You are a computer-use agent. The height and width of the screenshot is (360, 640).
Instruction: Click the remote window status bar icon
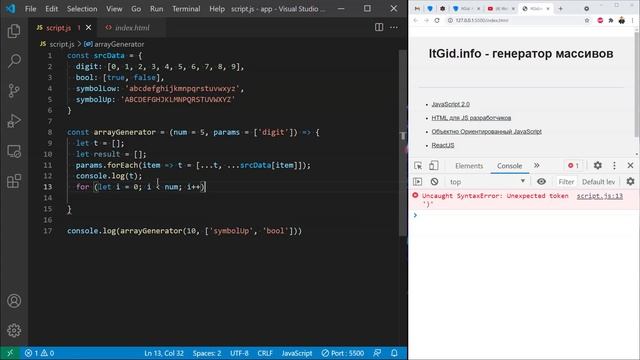coord(10,353)
